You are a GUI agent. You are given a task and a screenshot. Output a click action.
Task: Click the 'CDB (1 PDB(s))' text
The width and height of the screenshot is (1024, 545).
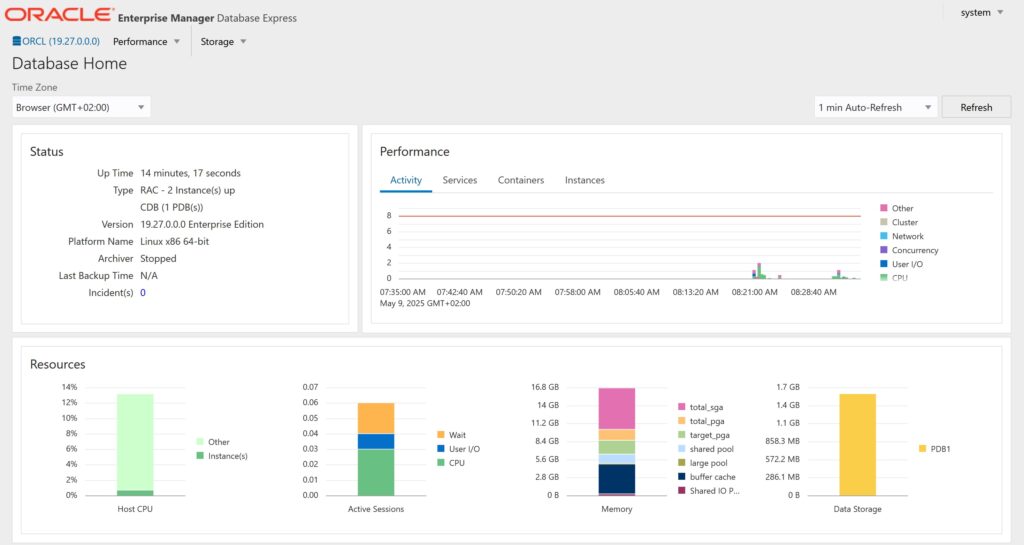click(172, 207)
